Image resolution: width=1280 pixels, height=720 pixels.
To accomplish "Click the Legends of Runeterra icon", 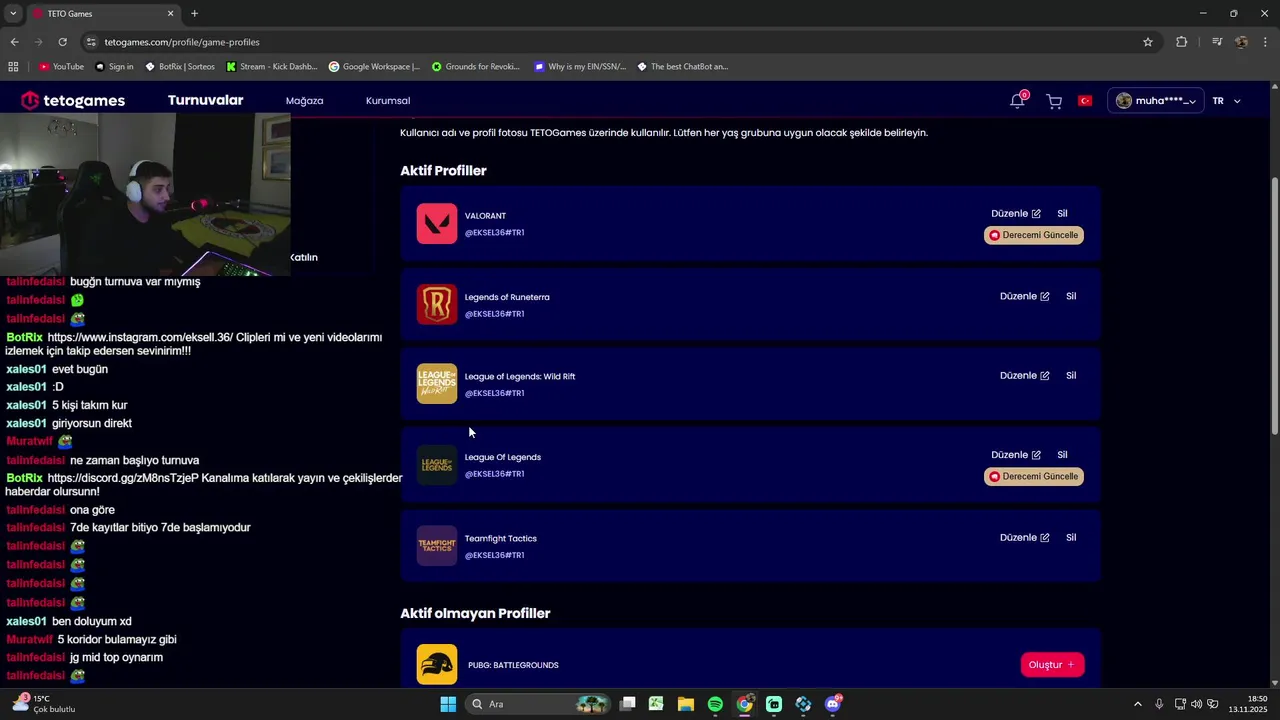I will (437, 305).
